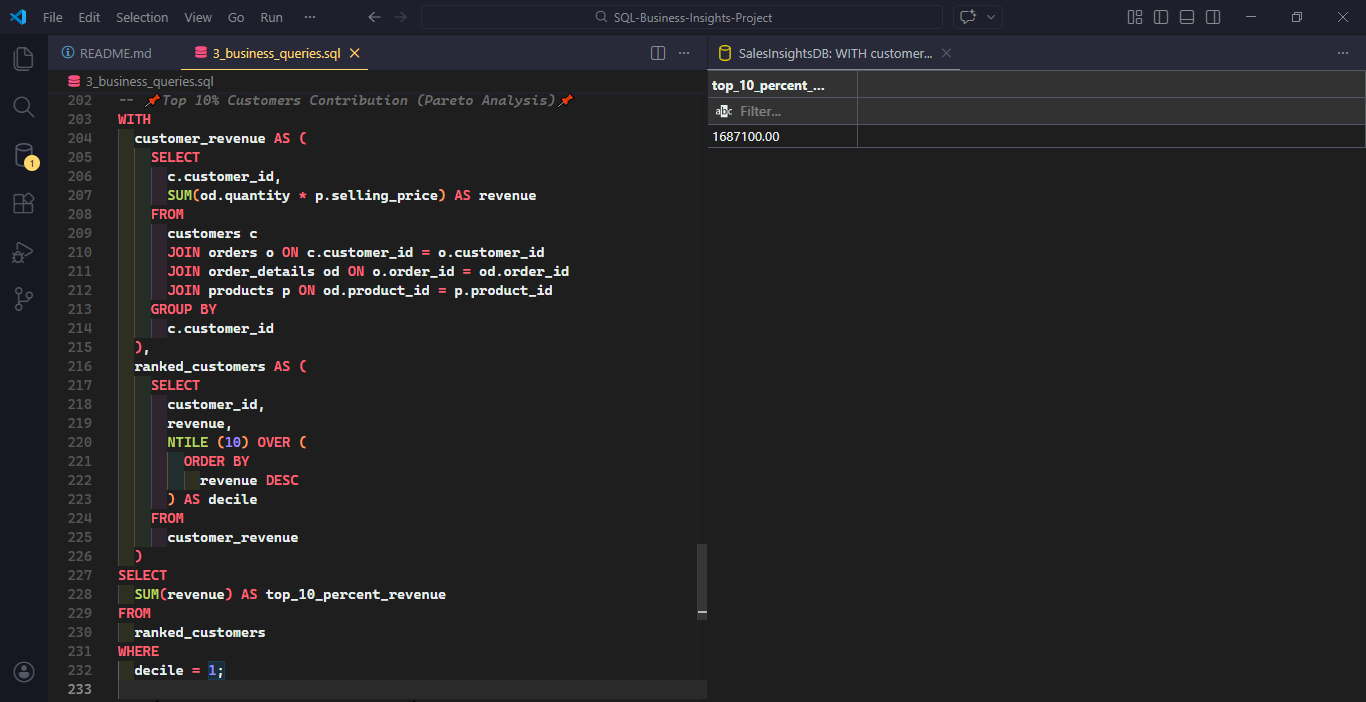Open the Explorer view in activity bar
Screen dimensions: 1366x702
(23, 59)
